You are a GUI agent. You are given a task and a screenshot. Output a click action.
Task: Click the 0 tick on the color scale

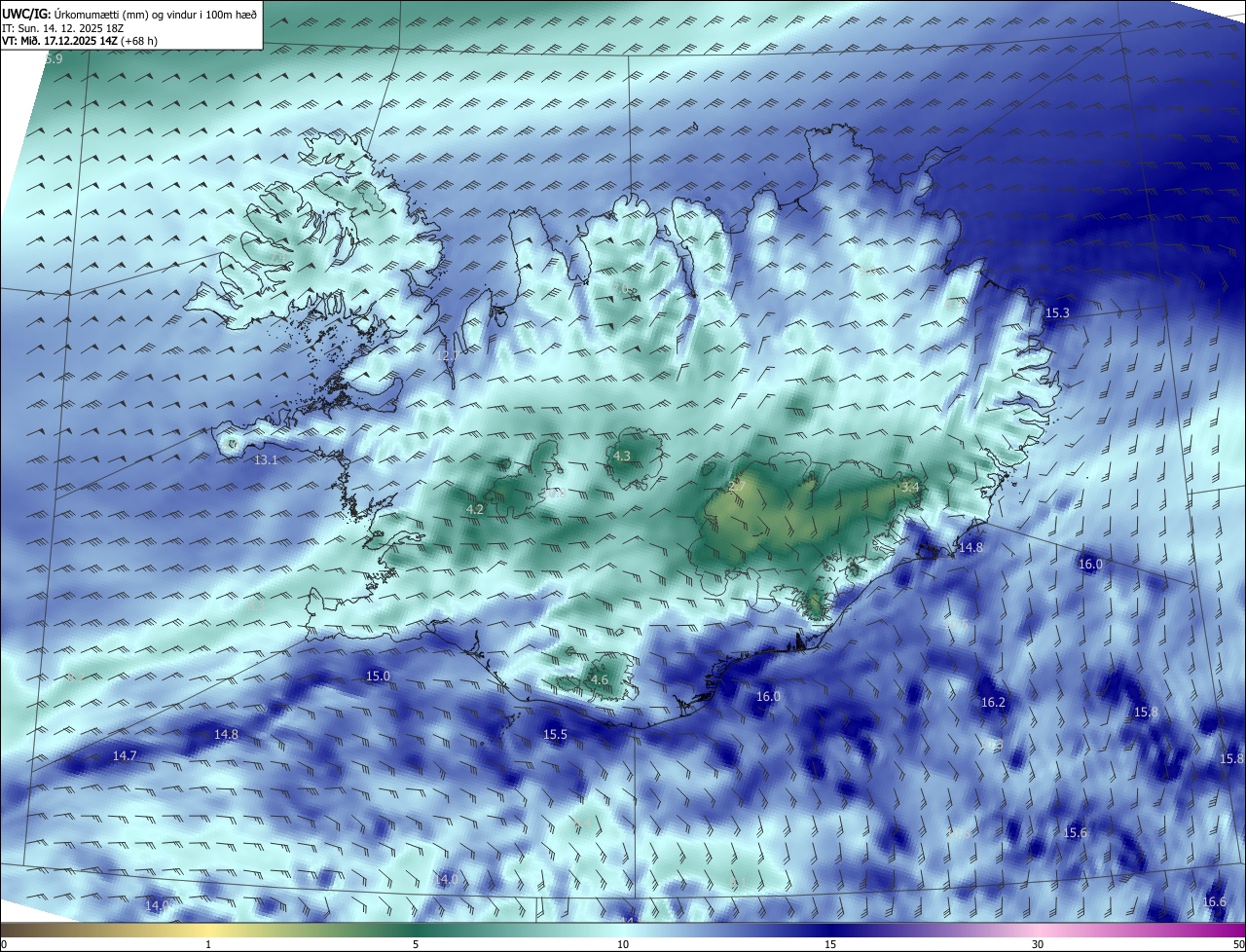pos(4,944)
